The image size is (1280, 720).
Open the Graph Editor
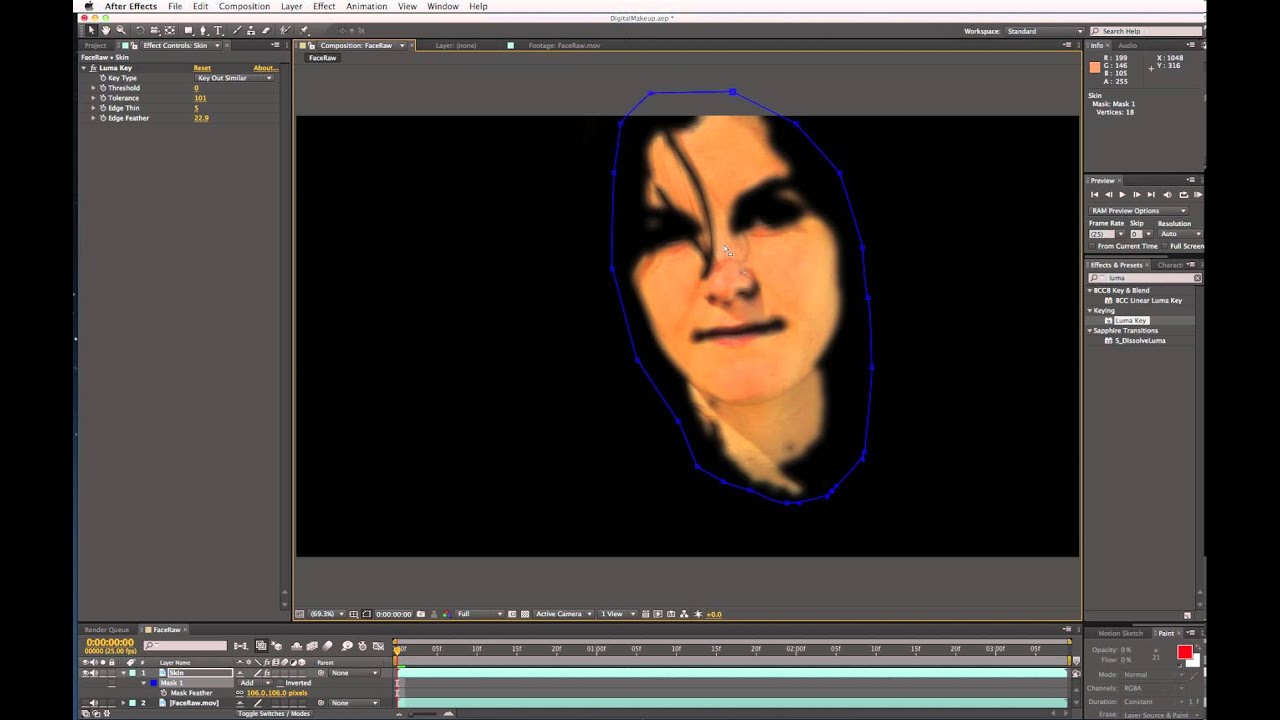click(x=378, y=646)
